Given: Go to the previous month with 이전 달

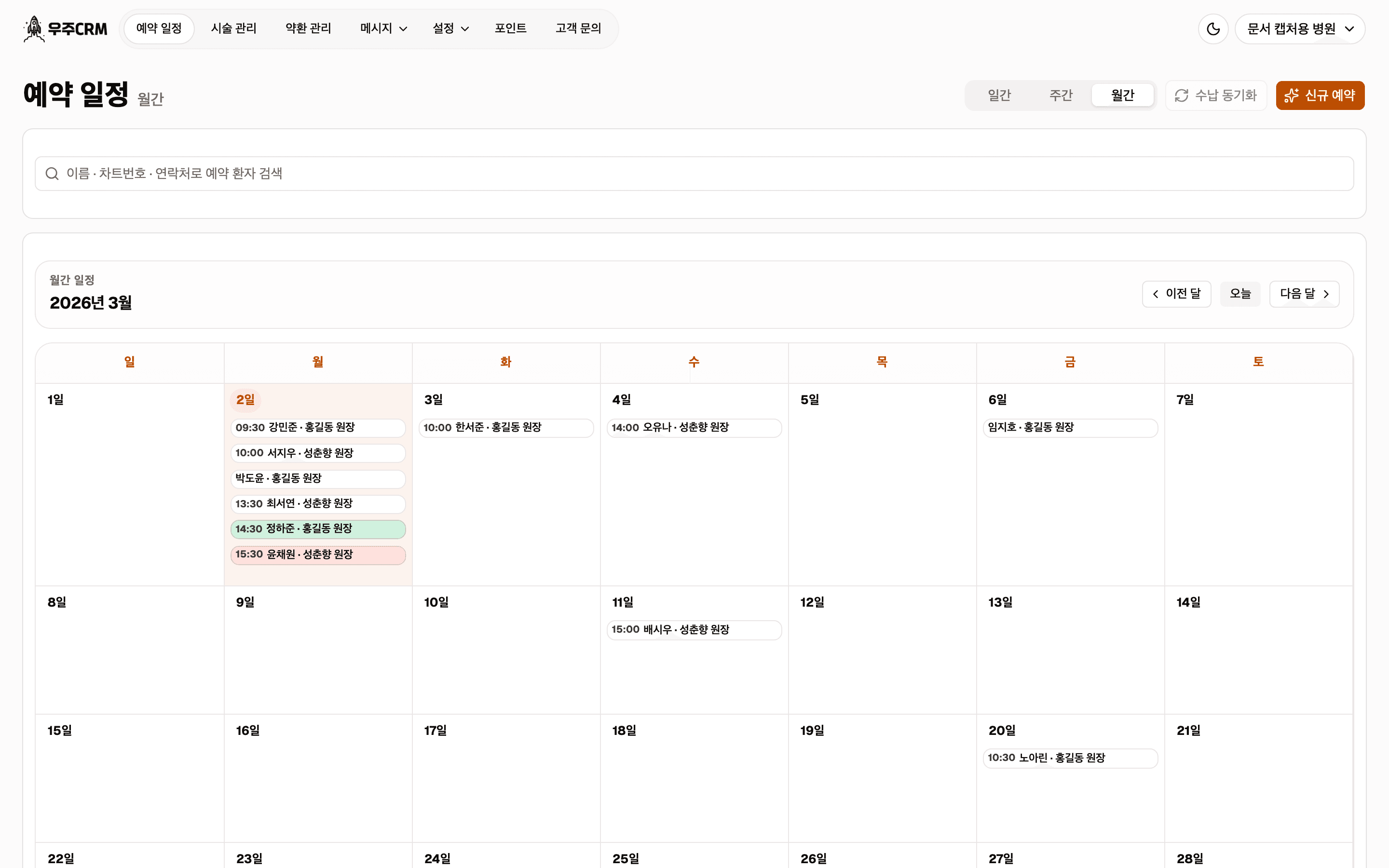Looking at the screenshot, I should [1176, 294].
